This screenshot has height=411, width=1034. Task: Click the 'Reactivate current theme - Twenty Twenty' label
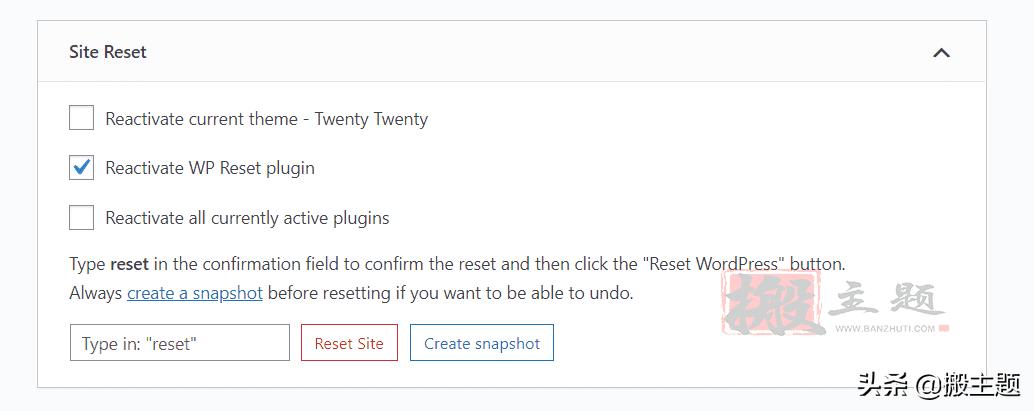click(266, 119)
